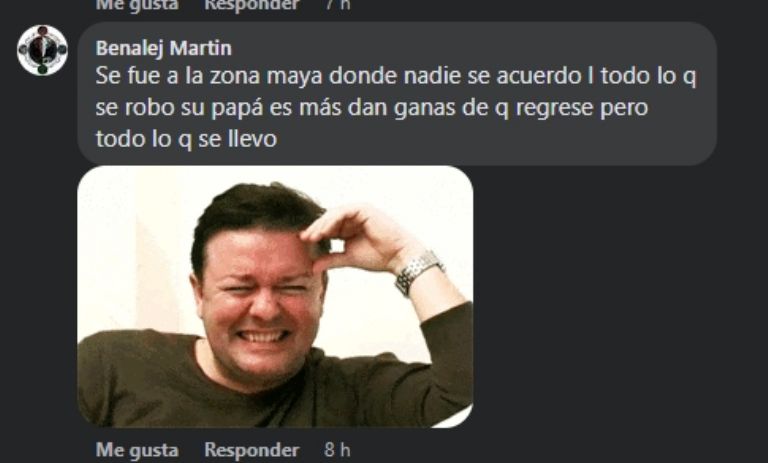Click the man's face in the image
The image size is (768, 463).
[x=260, y=299]
